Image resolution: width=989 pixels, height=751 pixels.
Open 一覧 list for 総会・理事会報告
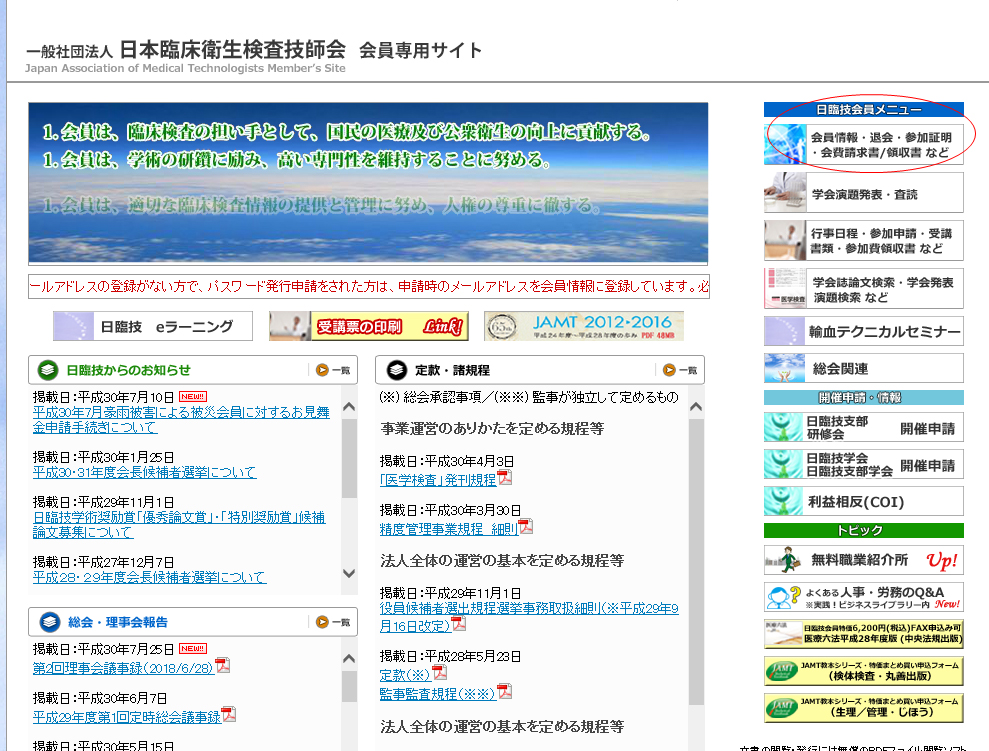pos(333,622)
